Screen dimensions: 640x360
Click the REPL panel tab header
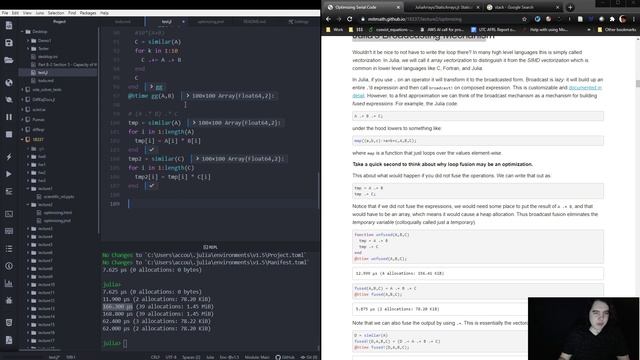click(x=210, y=247)
